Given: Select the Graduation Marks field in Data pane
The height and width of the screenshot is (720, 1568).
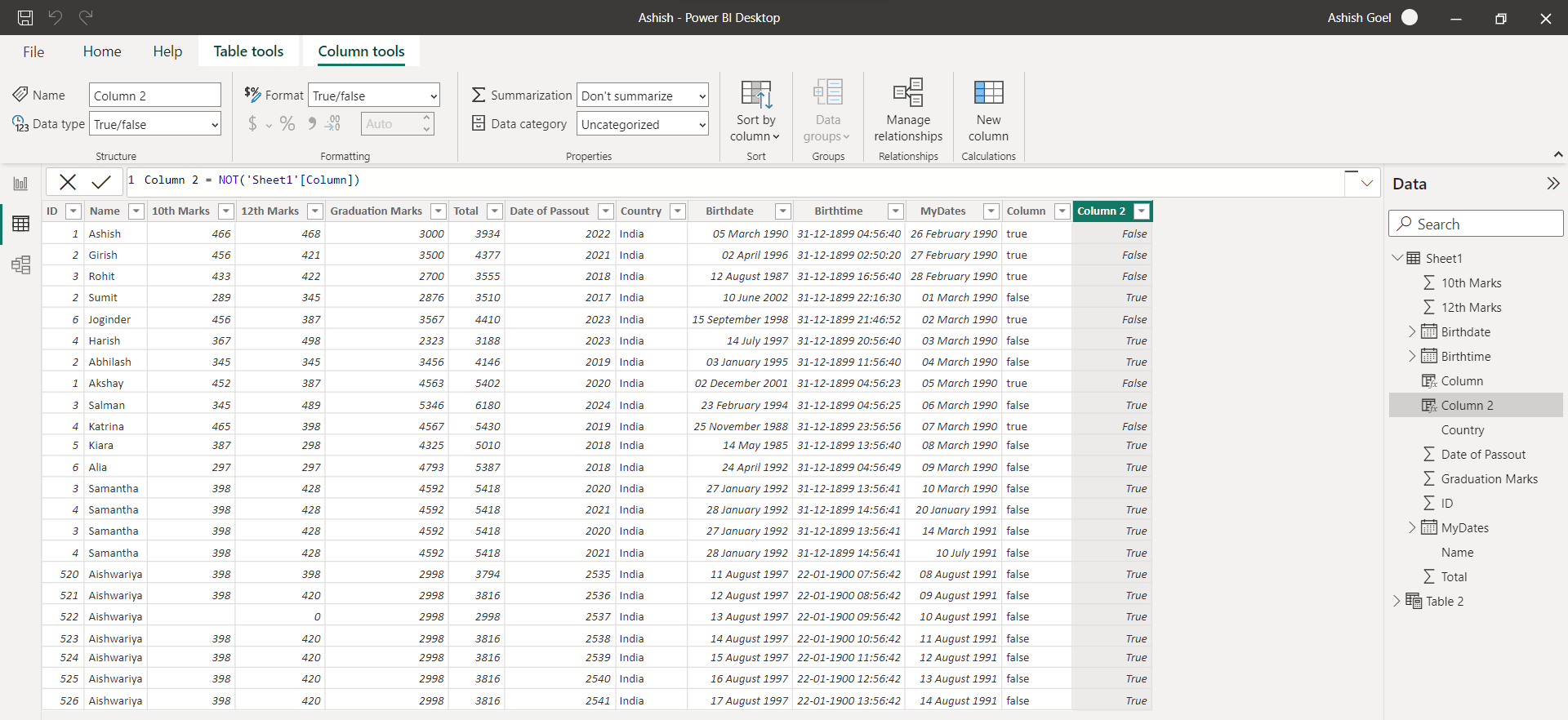Looking at the screenshot, I should 1489,479.
